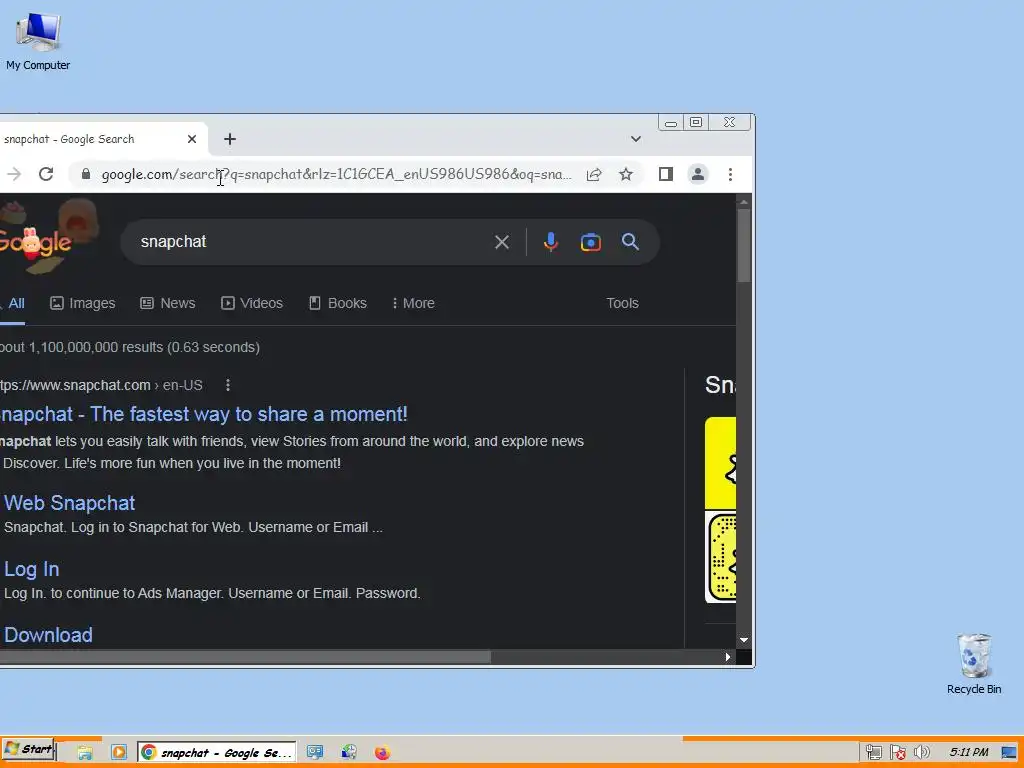Start voice search with microphone
Image resolution: width=1024 pixels, height=768 pixels.
point(551,242)
